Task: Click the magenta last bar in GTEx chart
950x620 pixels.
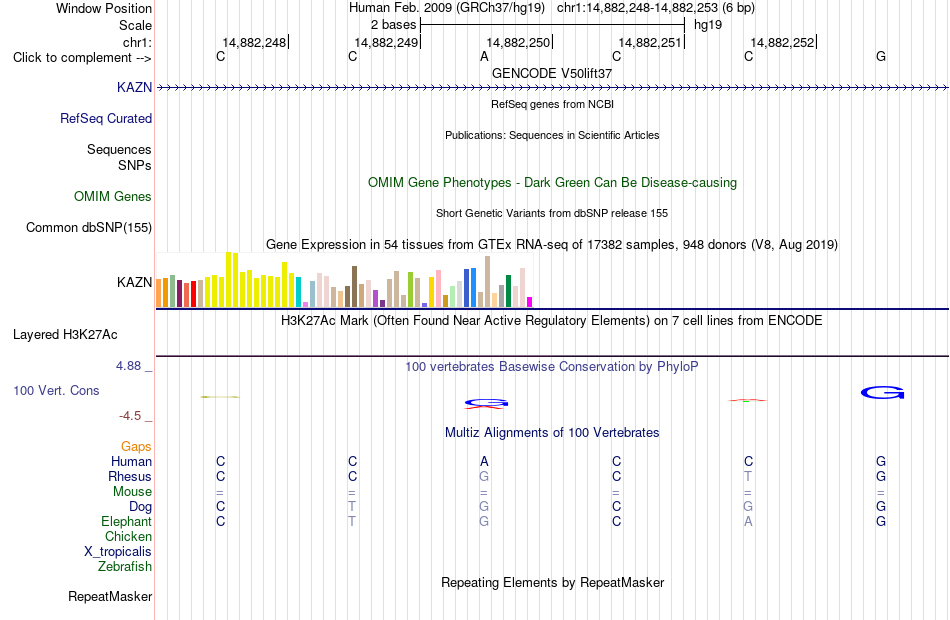Action: click(529, 302)
